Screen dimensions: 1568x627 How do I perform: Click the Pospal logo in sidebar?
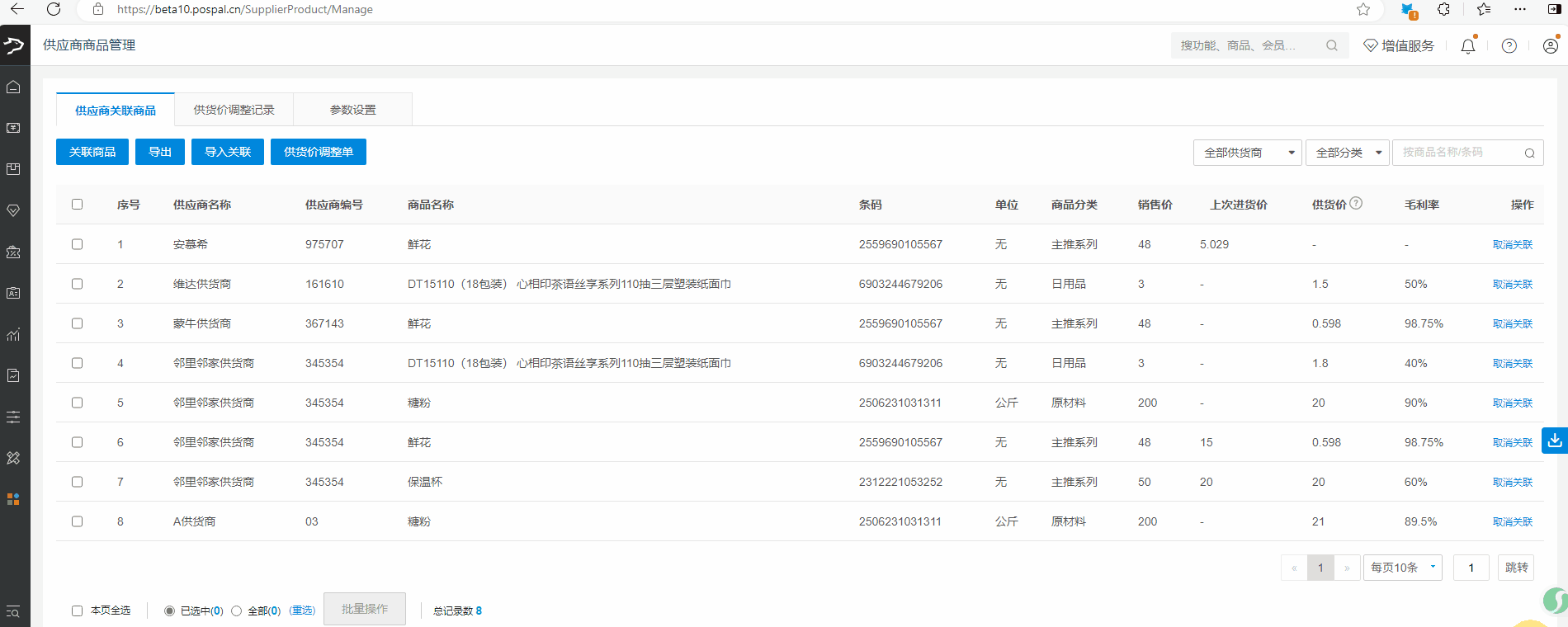pyautogui.click(x=14, y=45)
